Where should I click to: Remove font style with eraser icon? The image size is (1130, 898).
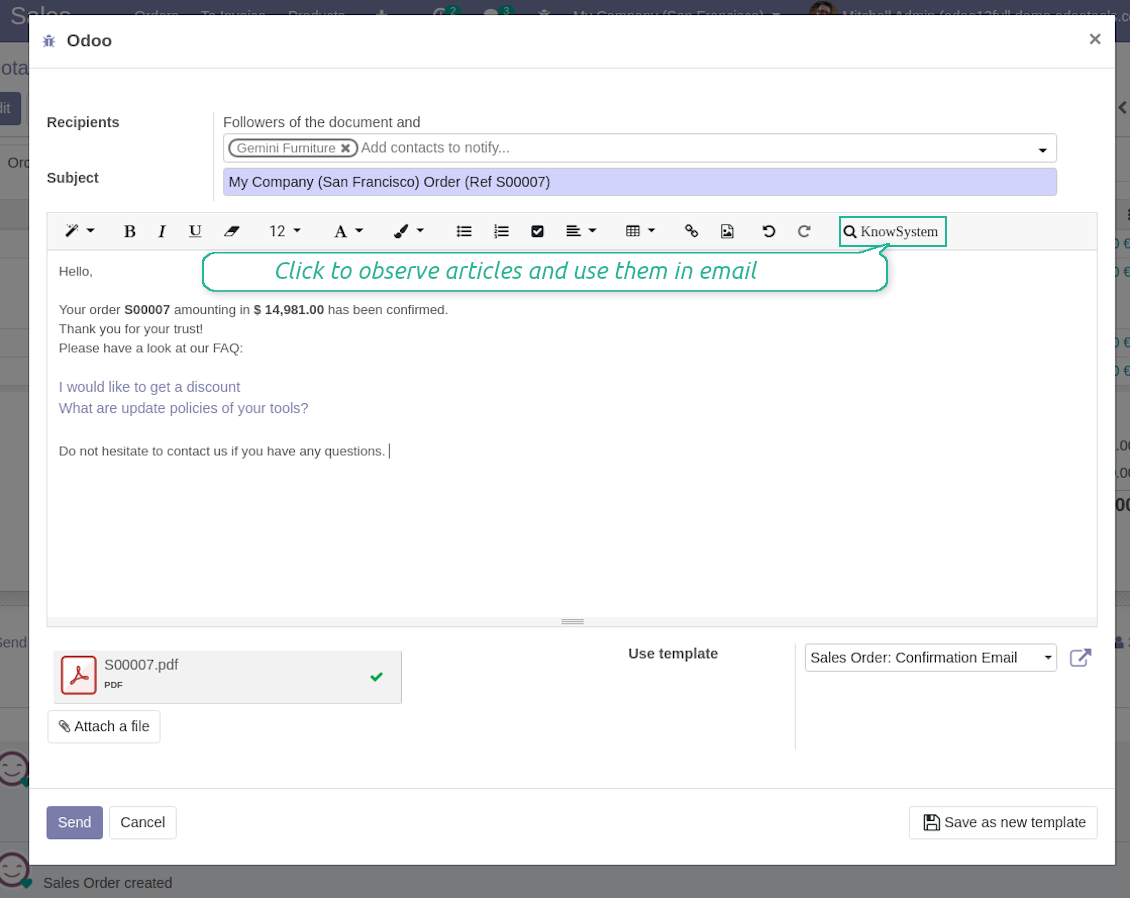[x=231, y=231]
